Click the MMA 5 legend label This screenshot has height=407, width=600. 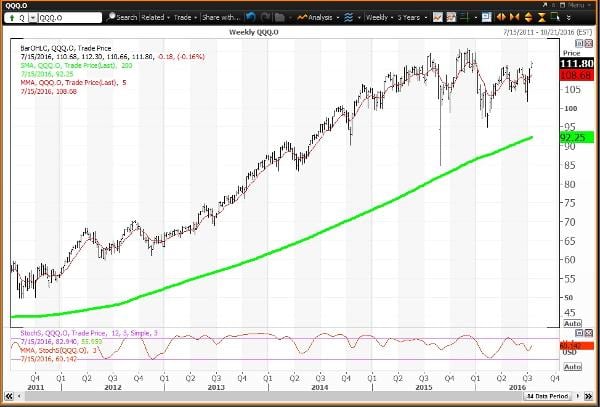click(x=73, y=82)
